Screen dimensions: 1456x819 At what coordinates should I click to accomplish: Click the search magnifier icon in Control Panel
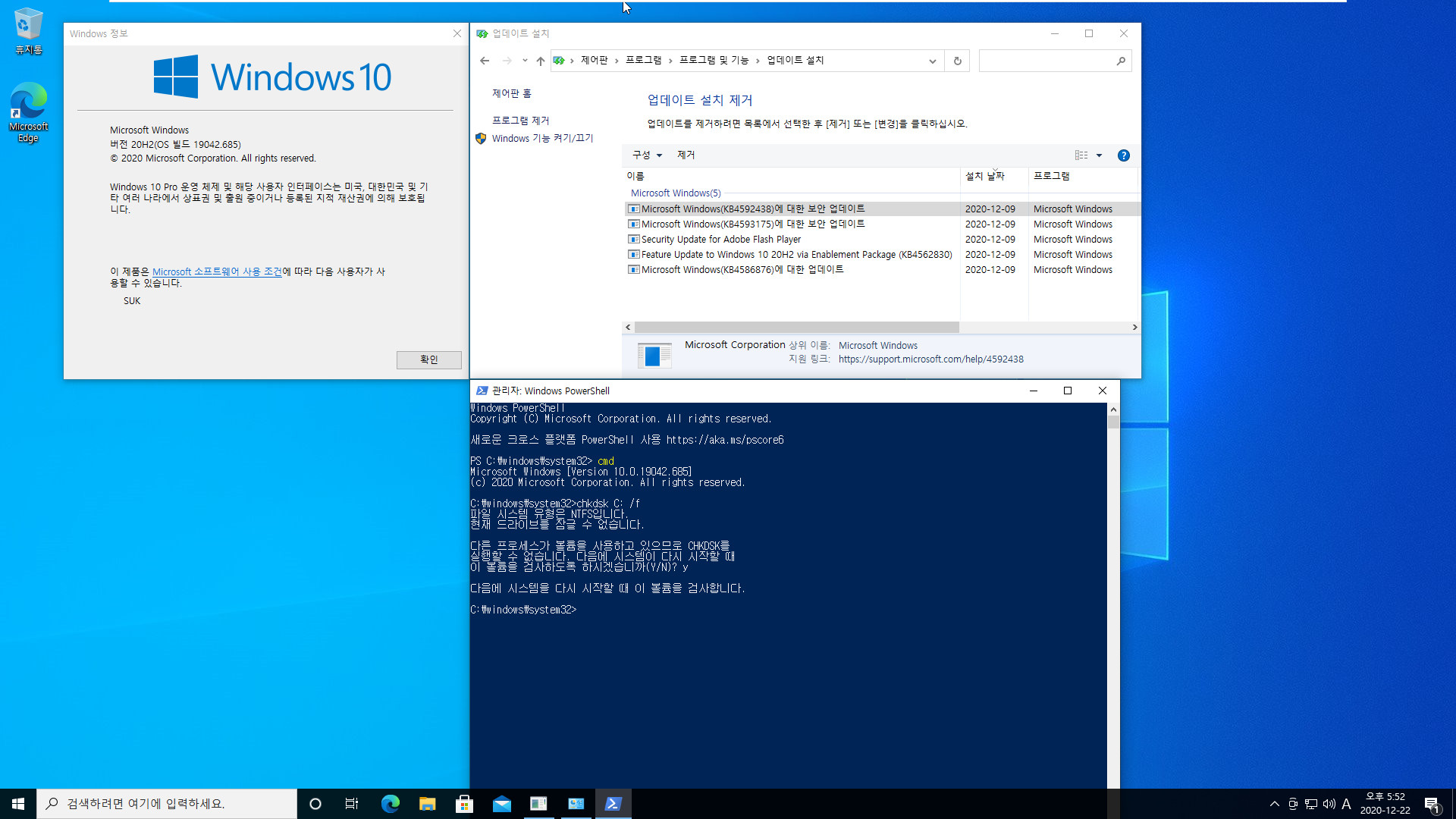1121,61
